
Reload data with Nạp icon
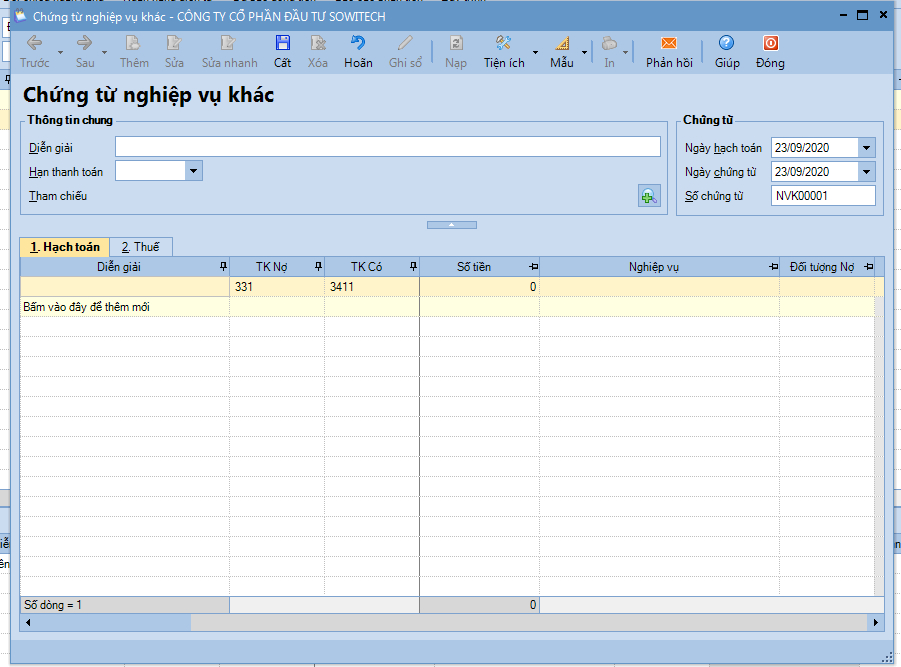click(456, 43)
